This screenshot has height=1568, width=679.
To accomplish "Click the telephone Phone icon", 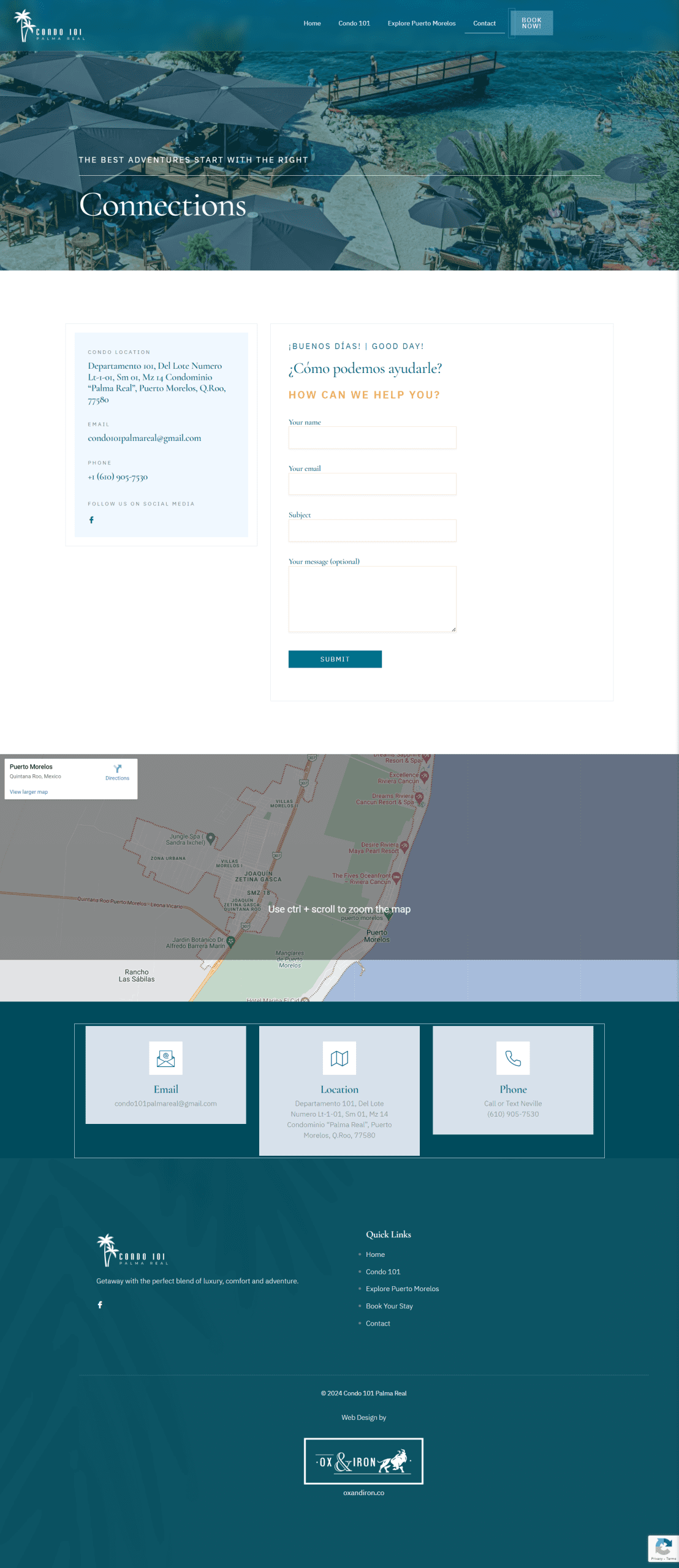I will 512,1058.
